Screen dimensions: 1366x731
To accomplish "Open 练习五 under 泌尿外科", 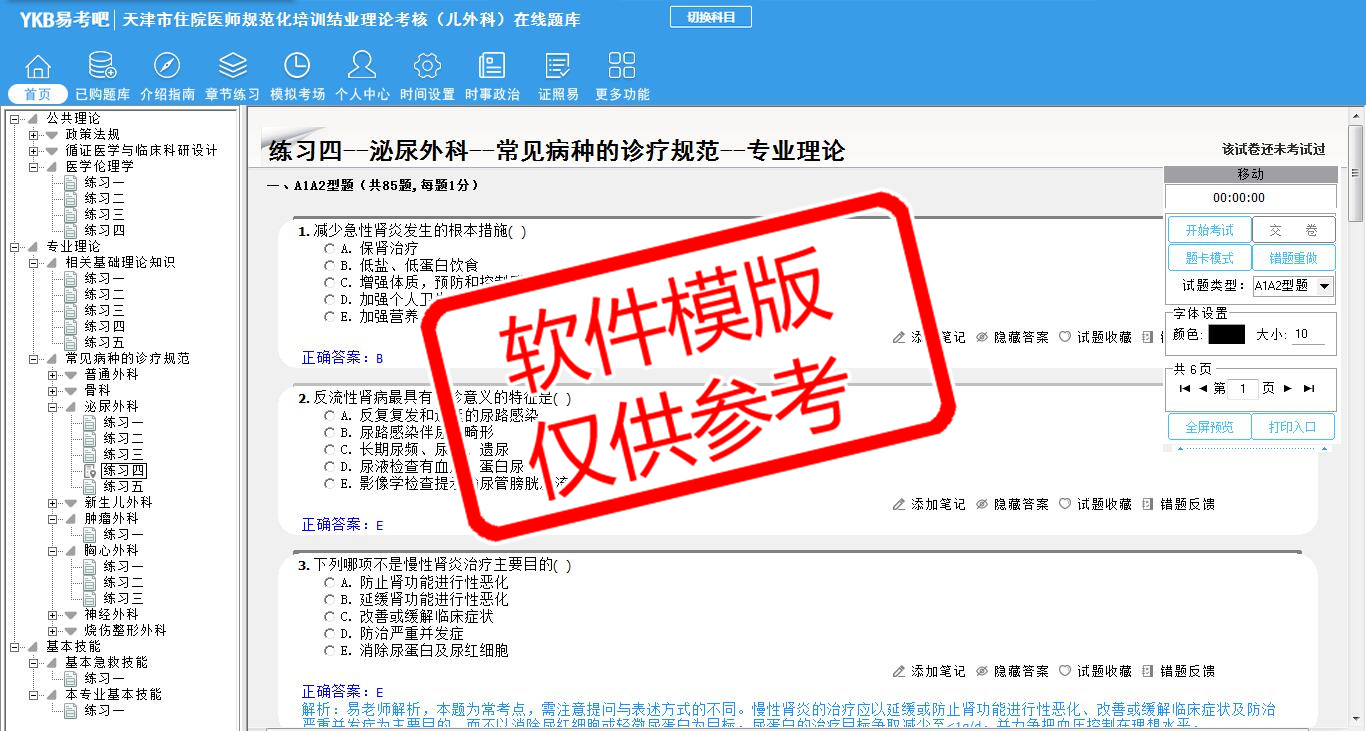I will pos(123,487).
